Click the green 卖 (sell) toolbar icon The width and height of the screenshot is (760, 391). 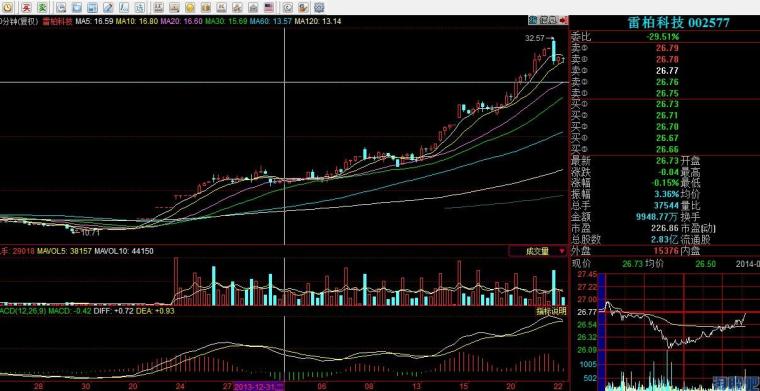42,7
